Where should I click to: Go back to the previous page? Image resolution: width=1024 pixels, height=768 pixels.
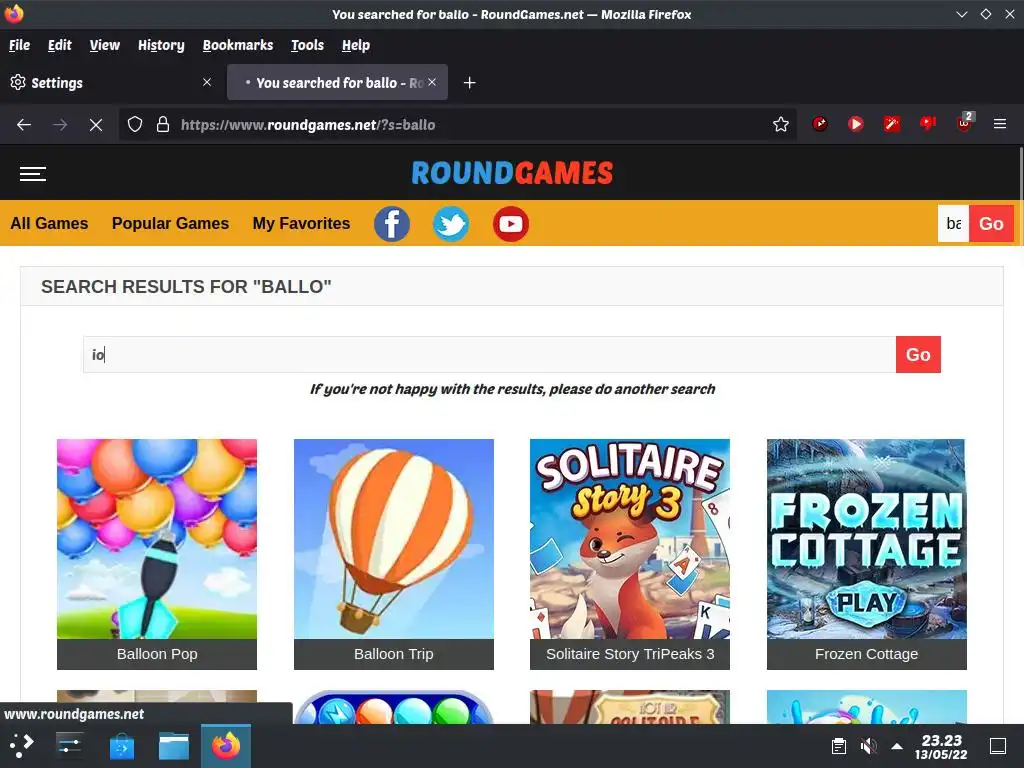[24, 125]
